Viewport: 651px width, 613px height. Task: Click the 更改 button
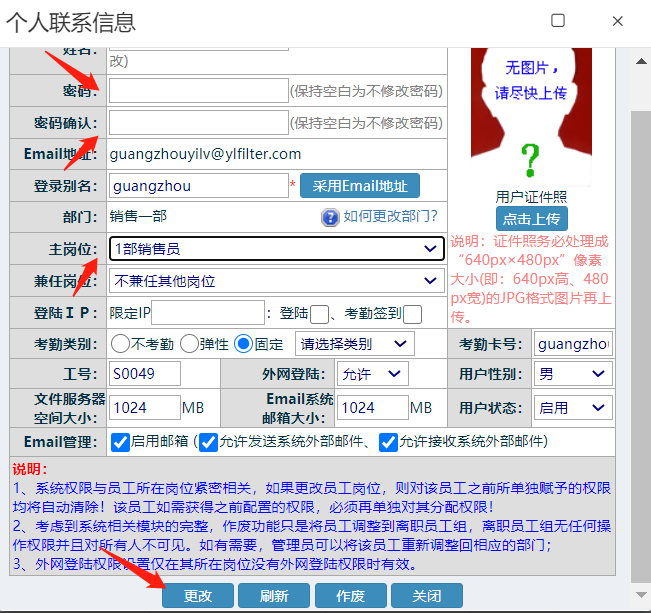[x=197, y=596]
